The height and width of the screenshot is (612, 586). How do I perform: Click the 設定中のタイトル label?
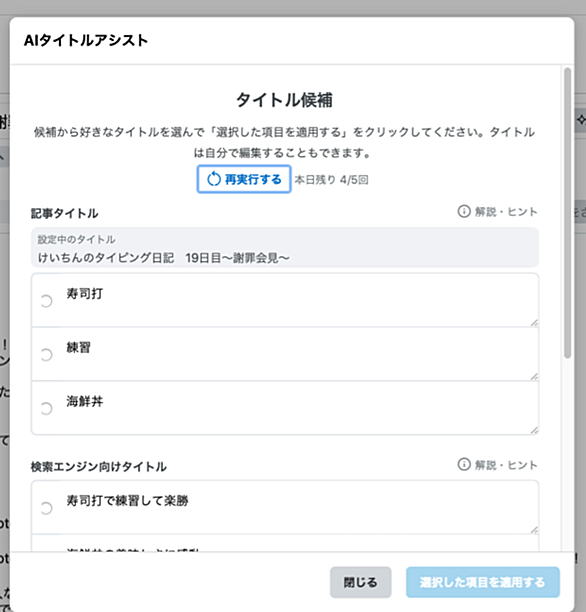[x=76, y=239]
